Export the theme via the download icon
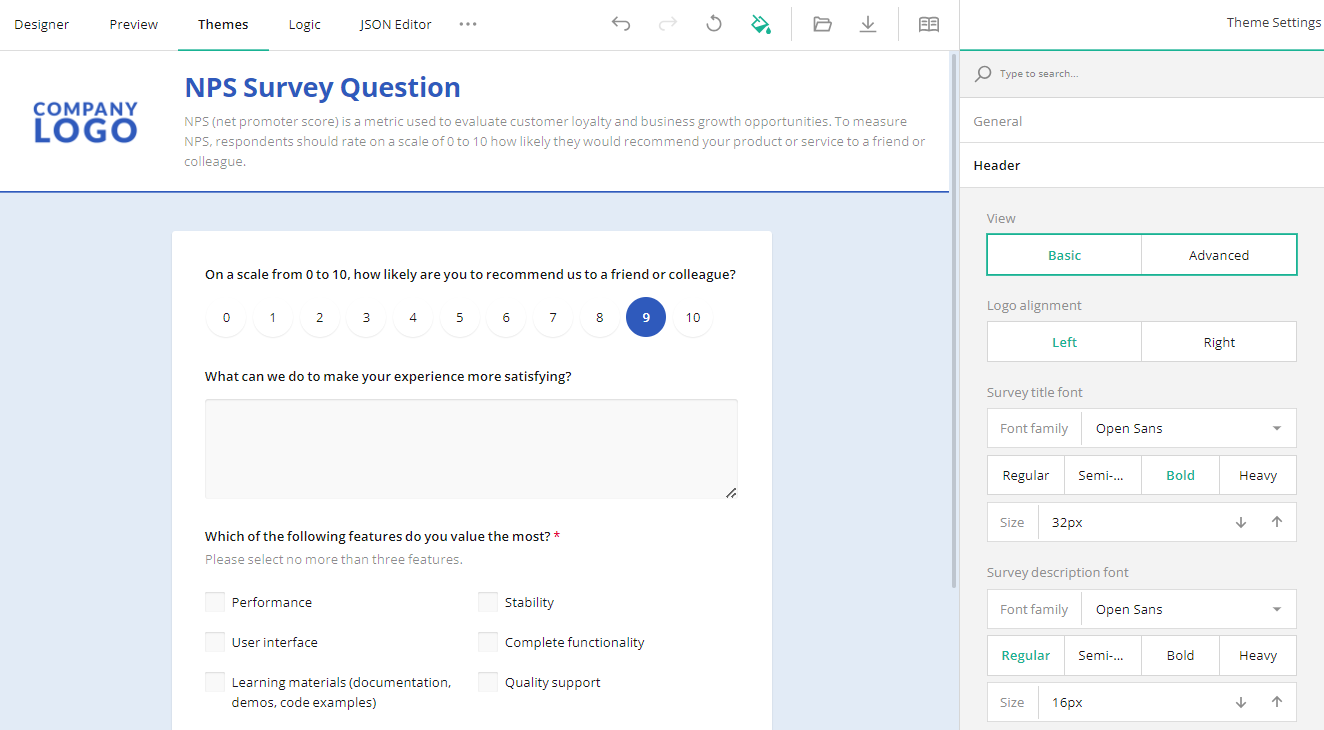Screen dimensions: 1324x730 (867, 23)
